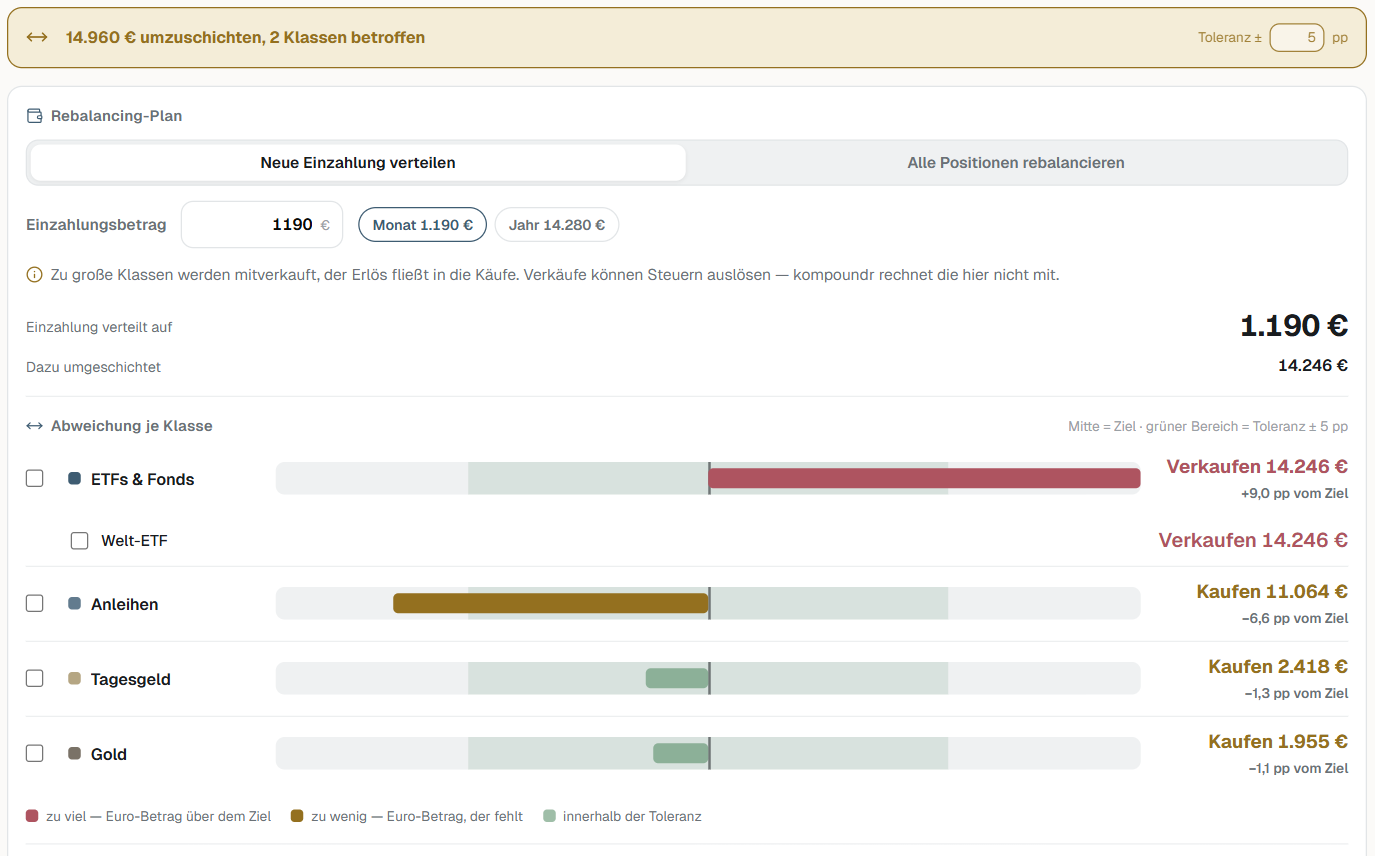Image resolution: width=1375 pixels, height=856 pixels.
Task: Check the Tagesgeld checkbox
Action: [35, 679]
